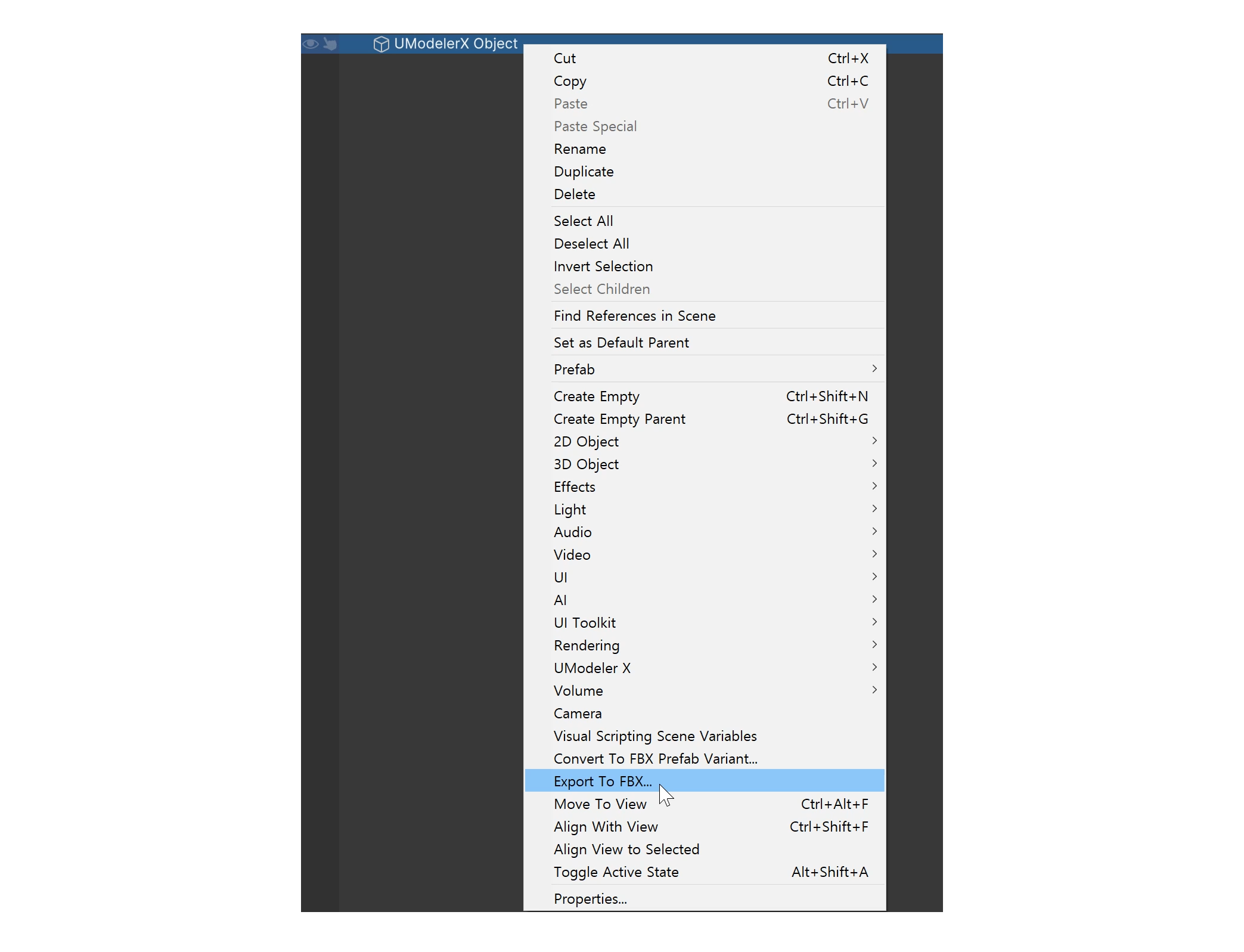
Task: Open the Audio submenu
Action: coord(705,532)
